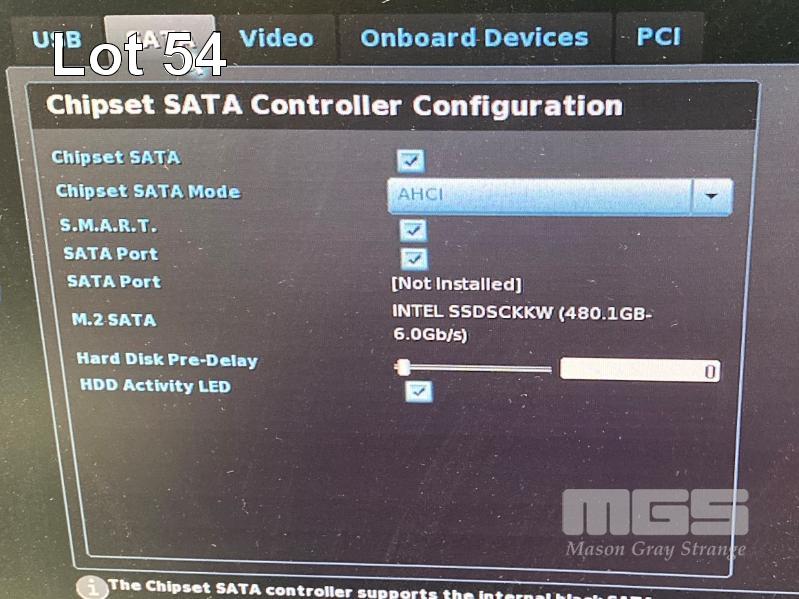Switch to the USB tab
The width and height of the screenshot is (799, 599).
[x=56, y=40]
